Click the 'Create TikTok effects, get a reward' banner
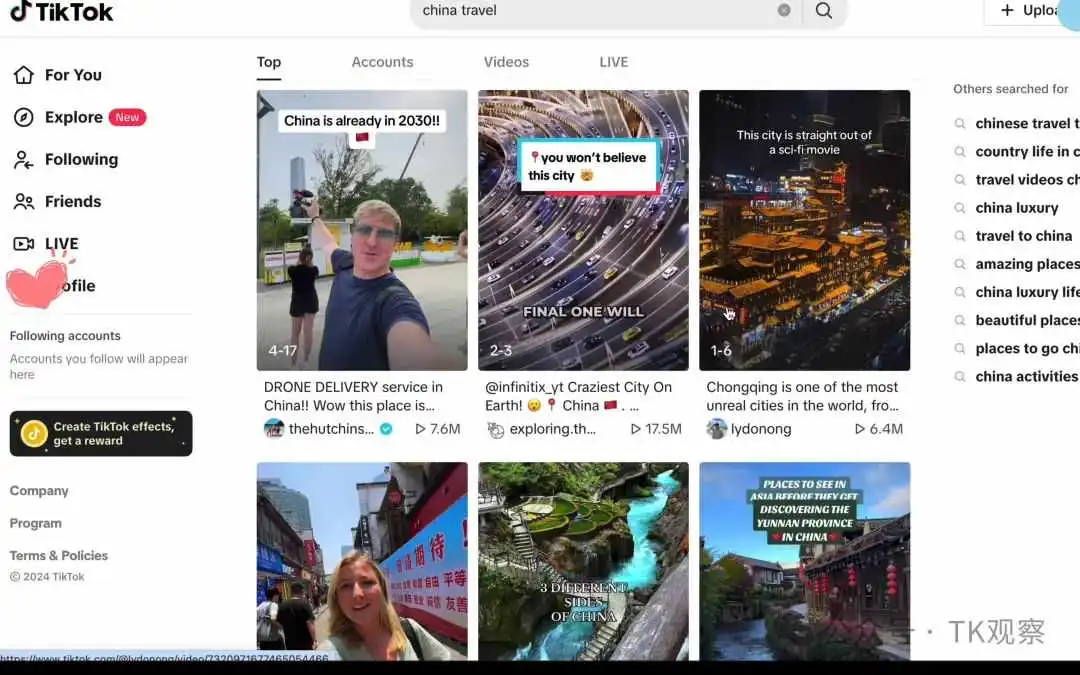 [101, 434]
